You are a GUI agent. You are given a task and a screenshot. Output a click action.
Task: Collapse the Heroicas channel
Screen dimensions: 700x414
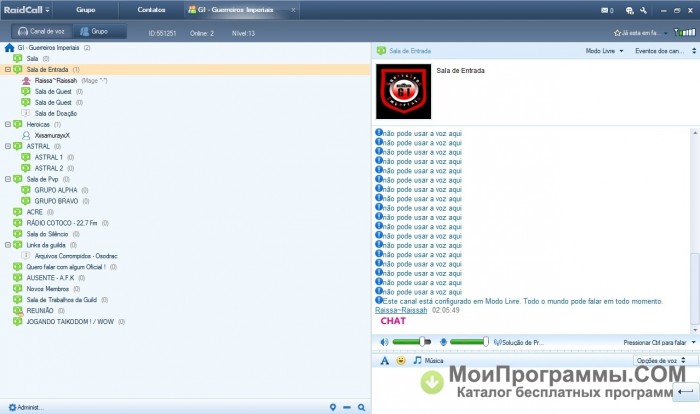(8, 124)
